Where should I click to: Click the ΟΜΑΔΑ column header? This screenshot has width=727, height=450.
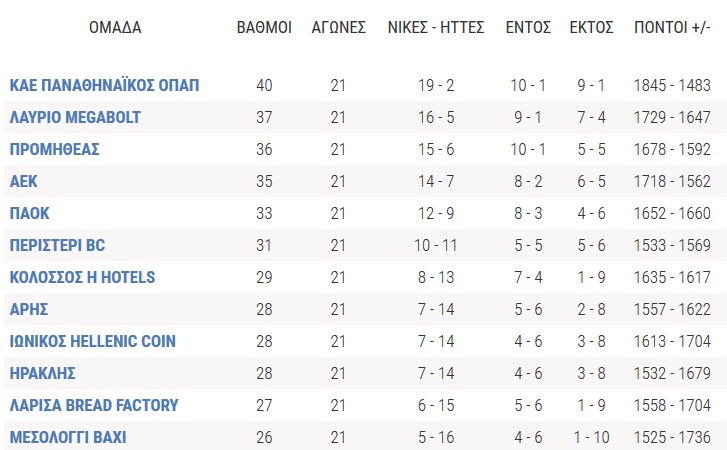pos(115,27)
